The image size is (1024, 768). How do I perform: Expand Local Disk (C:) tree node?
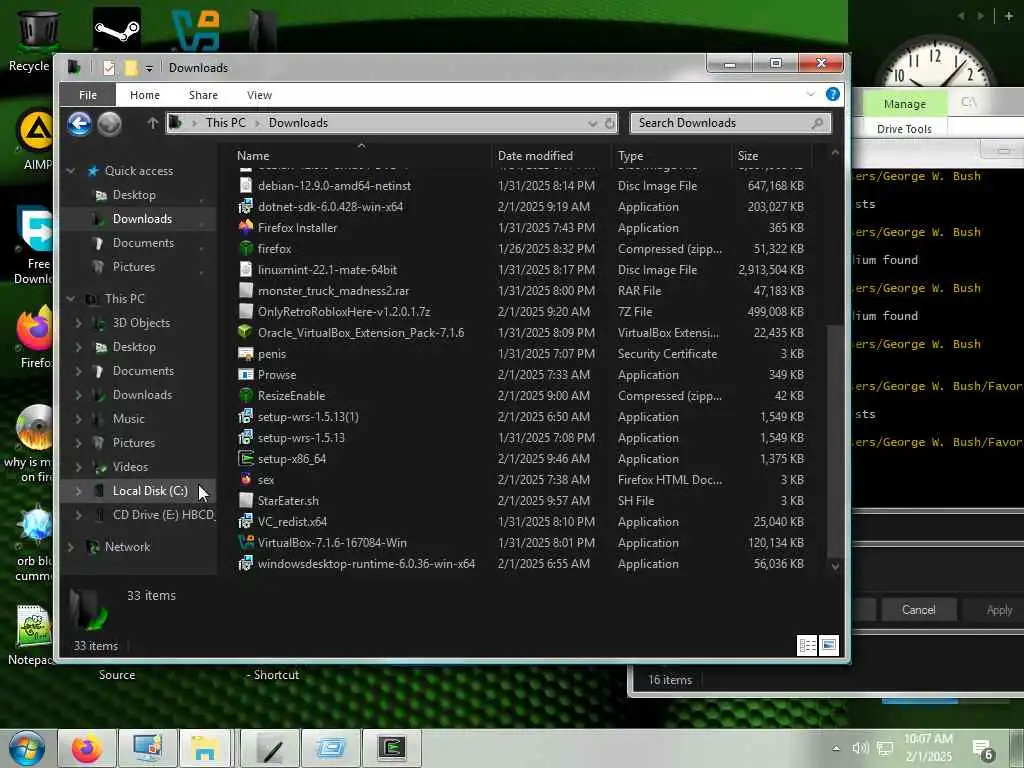(x=78, y=490)
